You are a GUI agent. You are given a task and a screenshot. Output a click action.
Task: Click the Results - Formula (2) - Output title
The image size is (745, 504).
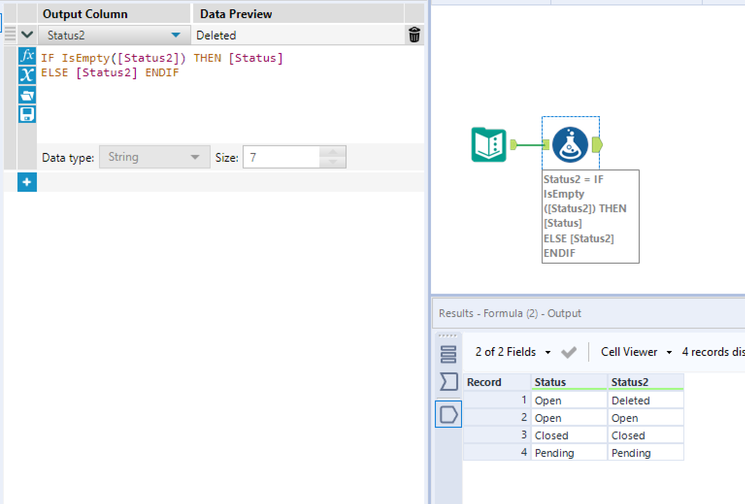[510, 313]
